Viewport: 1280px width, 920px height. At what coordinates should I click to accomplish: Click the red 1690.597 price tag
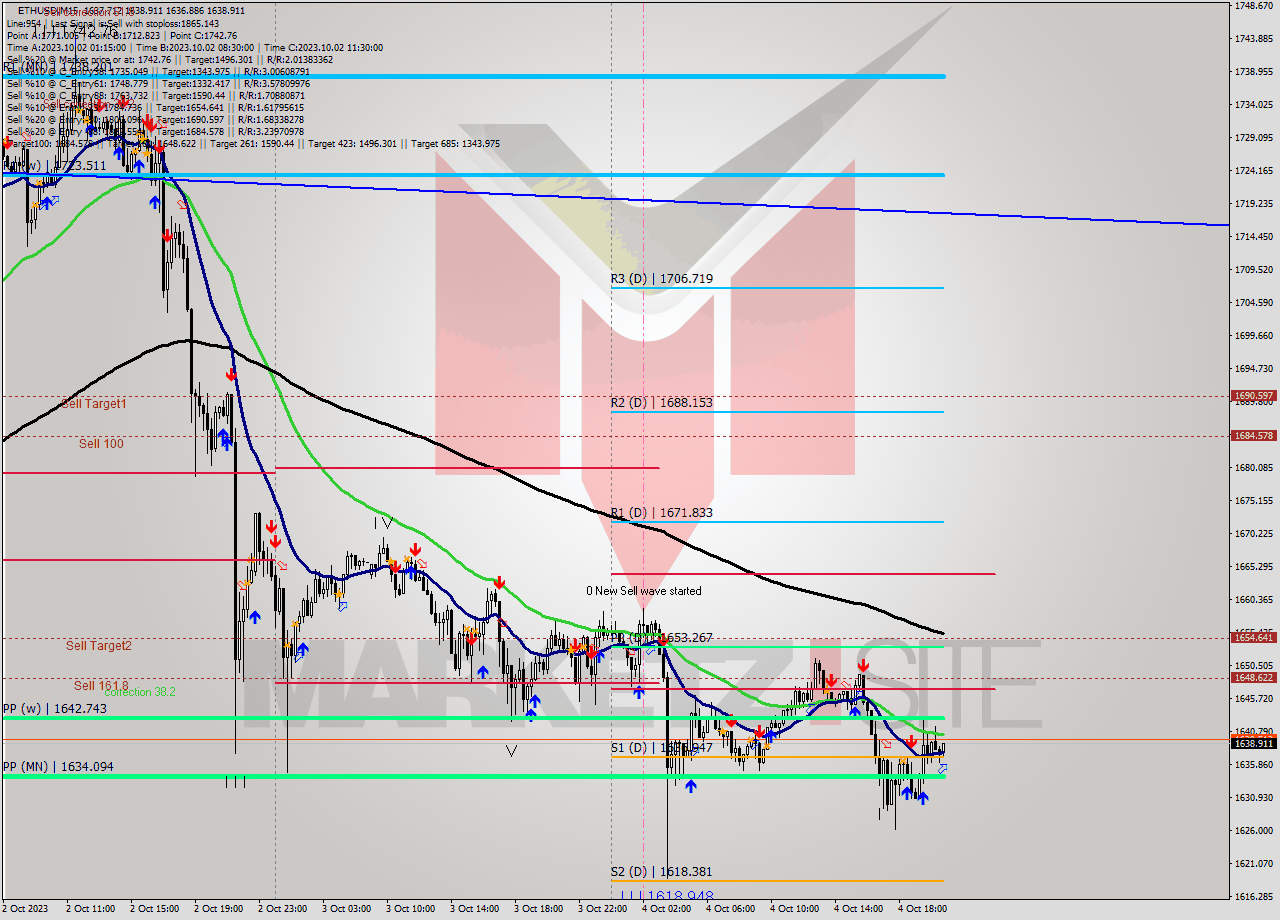pyautogui.click(x=1253, y=396)
